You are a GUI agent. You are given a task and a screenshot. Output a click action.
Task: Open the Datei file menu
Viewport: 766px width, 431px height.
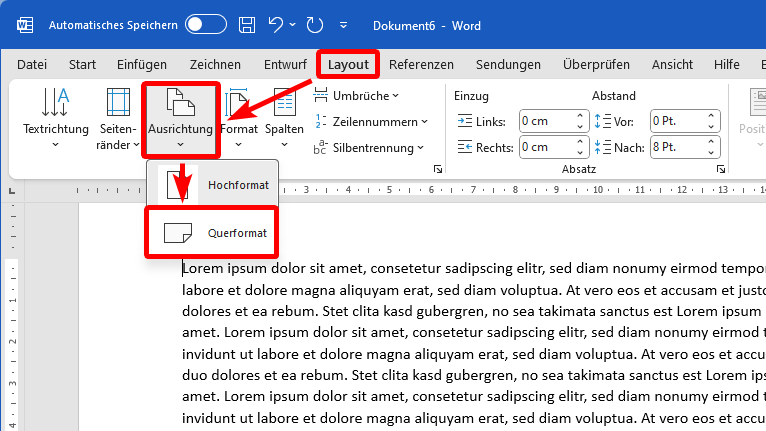32,64
